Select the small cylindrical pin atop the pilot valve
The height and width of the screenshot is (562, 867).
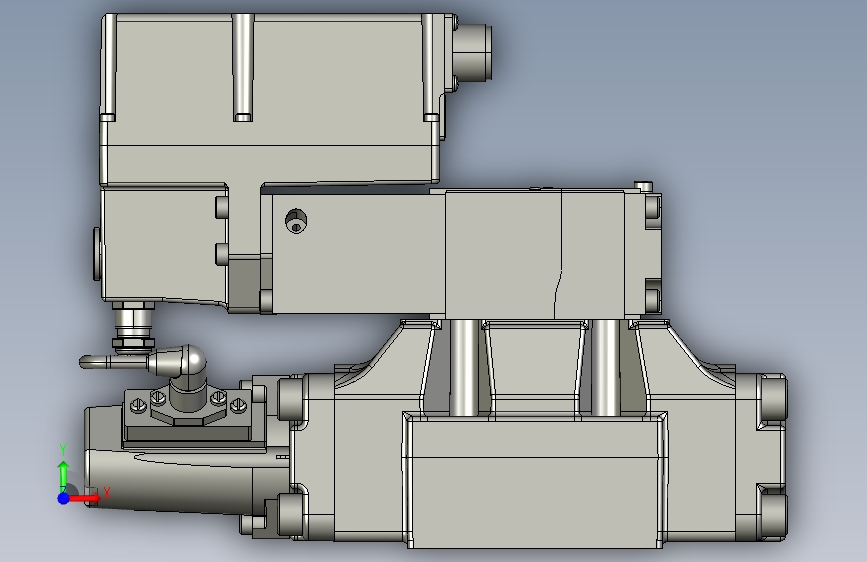pos(643,186)
